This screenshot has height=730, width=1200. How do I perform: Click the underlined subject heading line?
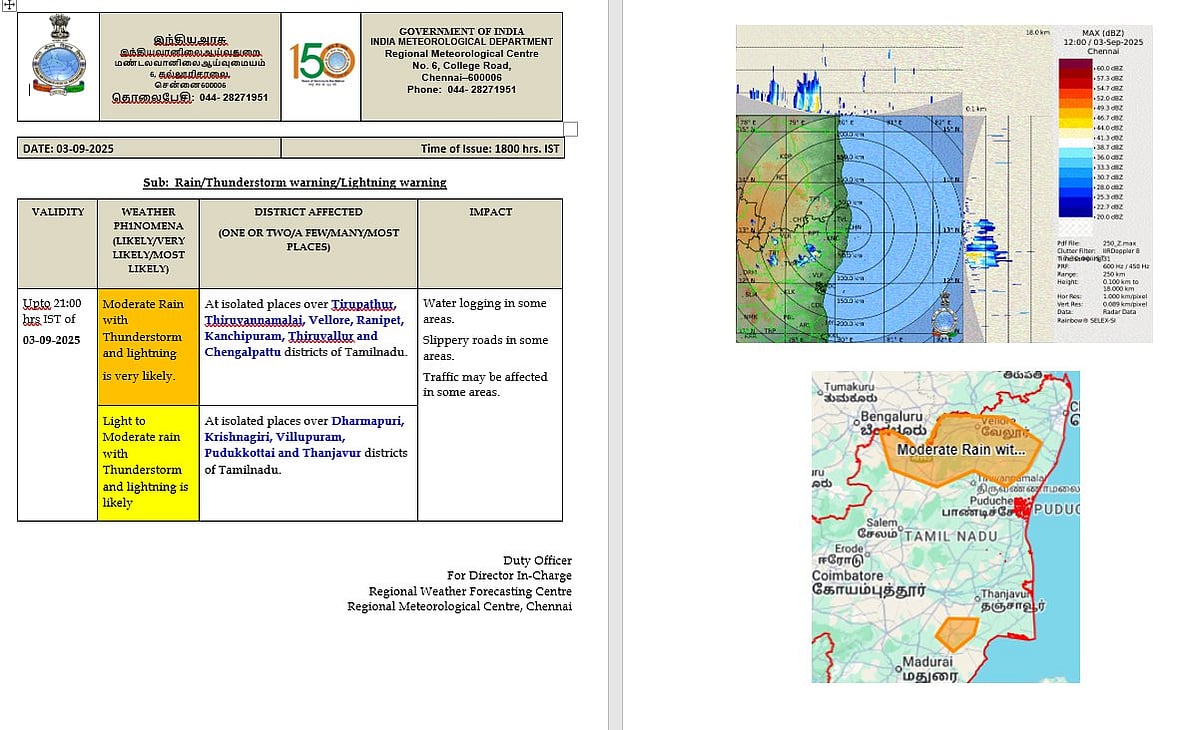(295, 183)
